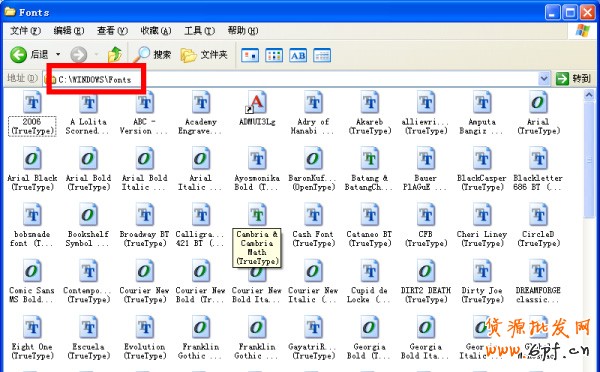This screenshot has width=600, height=372.
Task: Select the Academy Engraved font
Action: (x=200, y=113)
